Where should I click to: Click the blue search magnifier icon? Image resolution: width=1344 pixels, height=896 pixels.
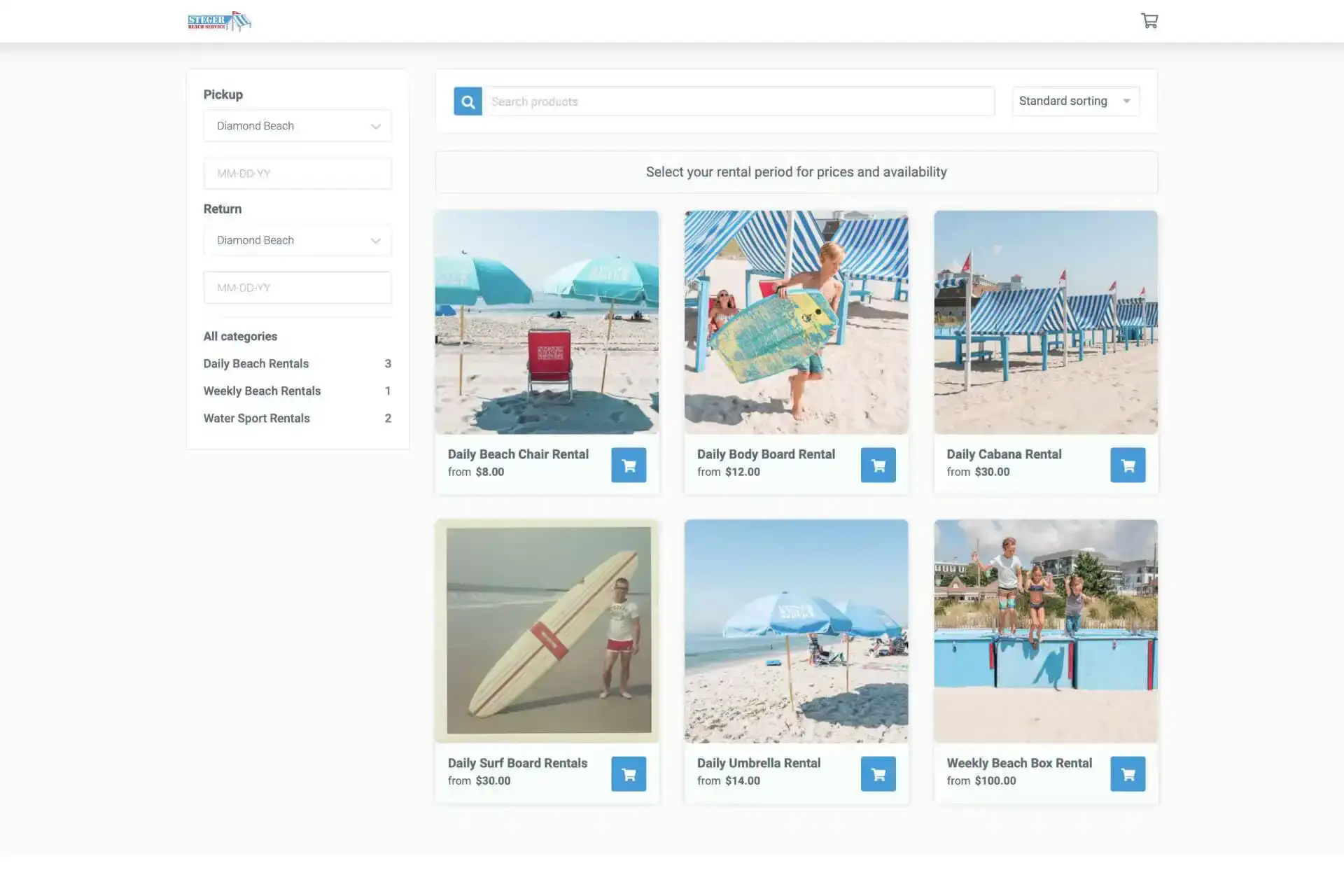(x=468, y=101)
